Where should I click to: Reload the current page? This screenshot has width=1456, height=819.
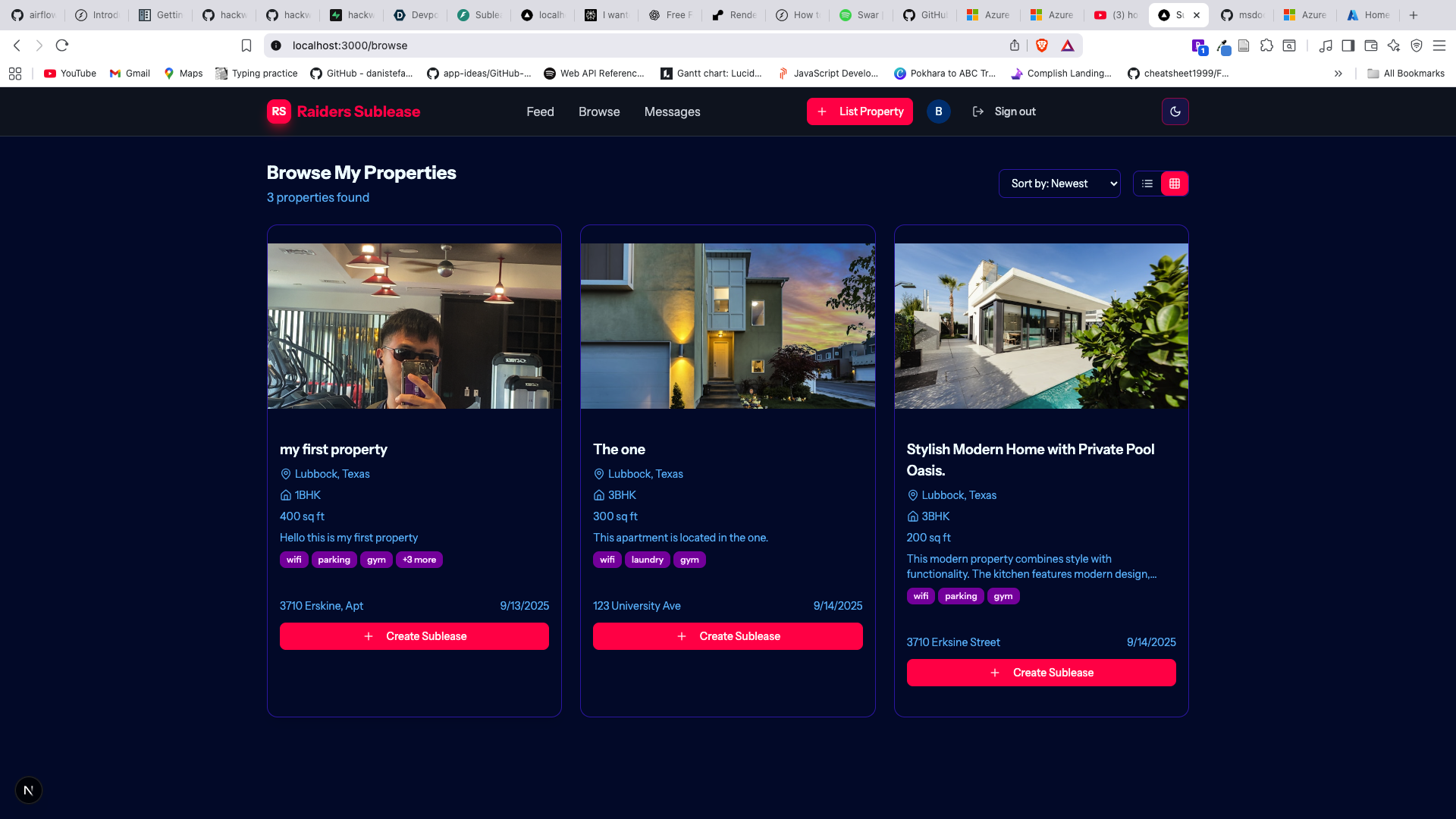pos(62,45)
